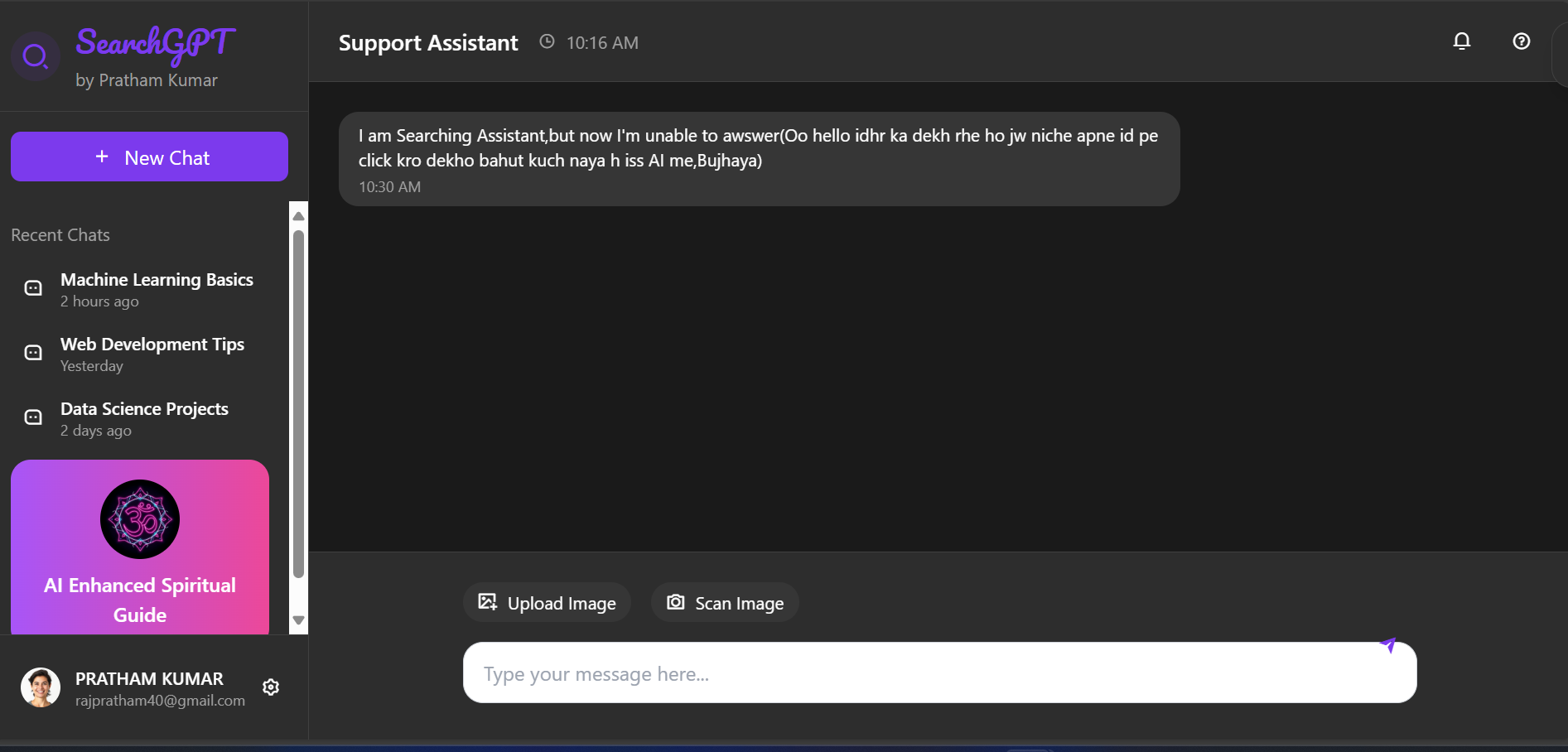
Task: Click the clock icon beside 10:16 AM
Action: (547, 41)
